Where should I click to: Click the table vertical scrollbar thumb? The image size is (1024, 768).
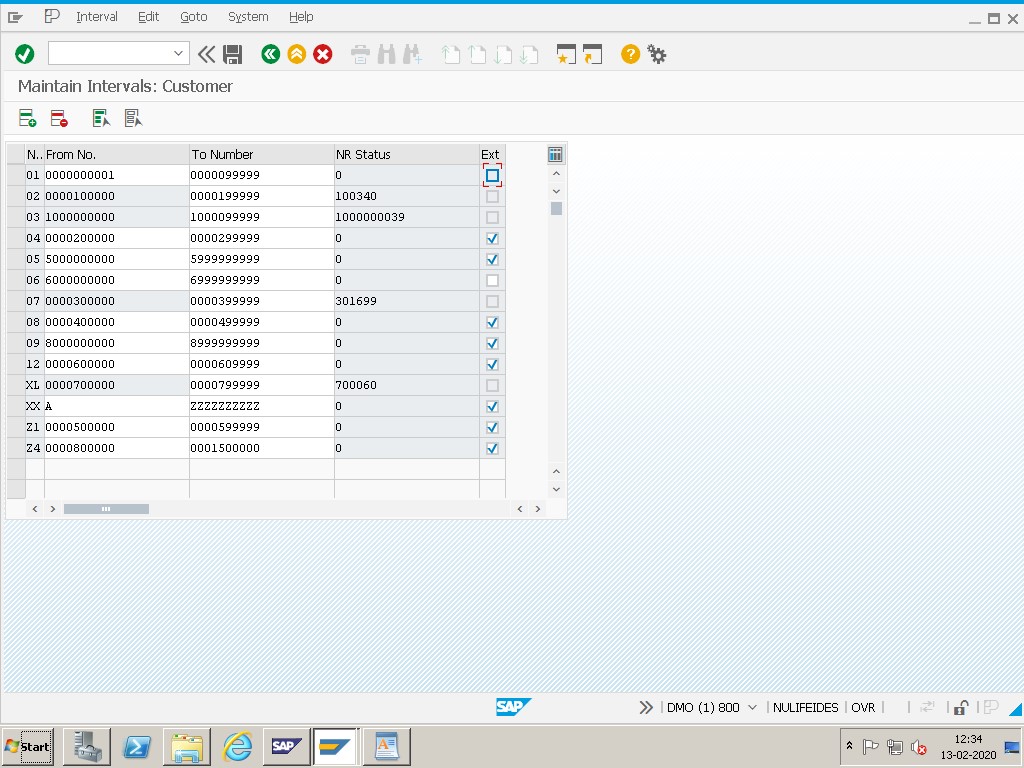pos(556,208)
